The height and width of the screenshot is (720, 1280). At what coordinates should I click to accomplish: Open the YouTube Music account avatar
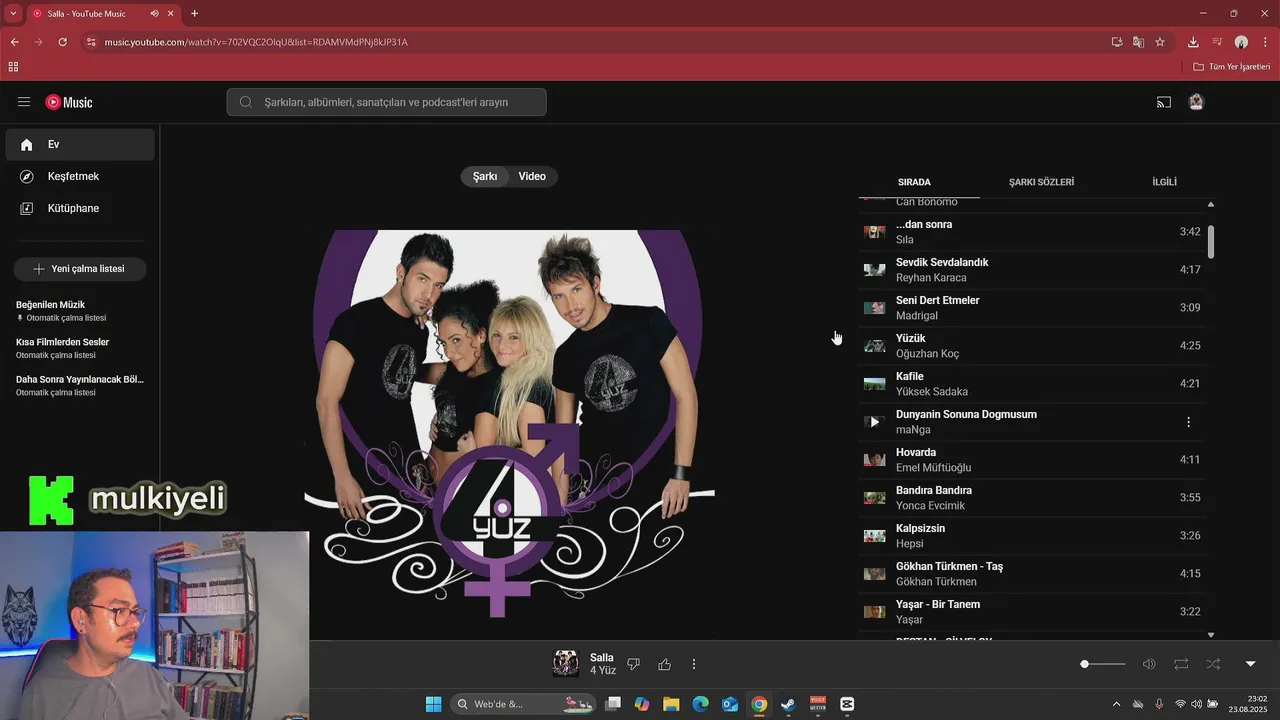pos(1196,102)
